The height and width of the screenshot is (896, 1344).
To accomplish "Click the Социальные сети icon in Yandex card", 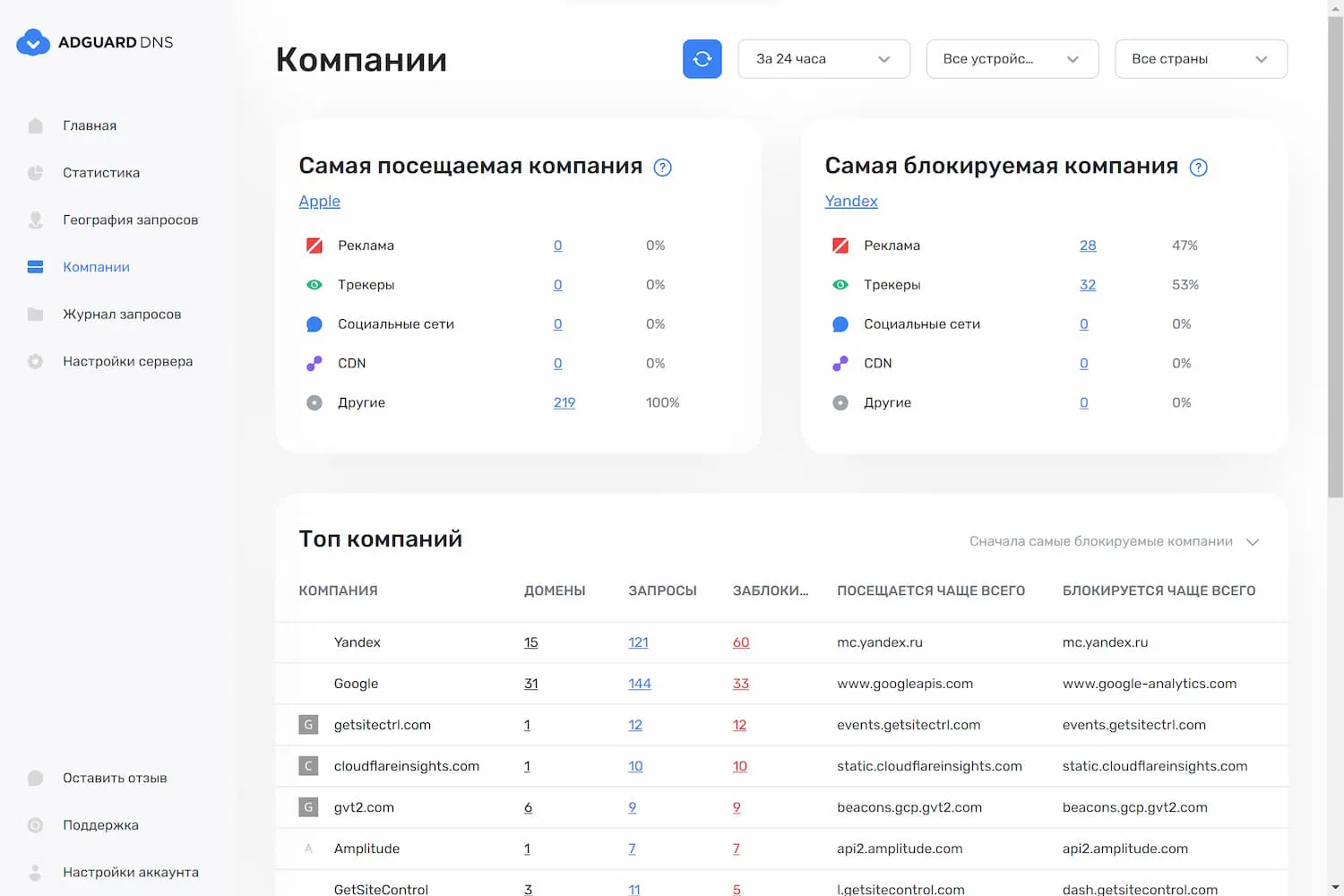I will tap(840, 324).
